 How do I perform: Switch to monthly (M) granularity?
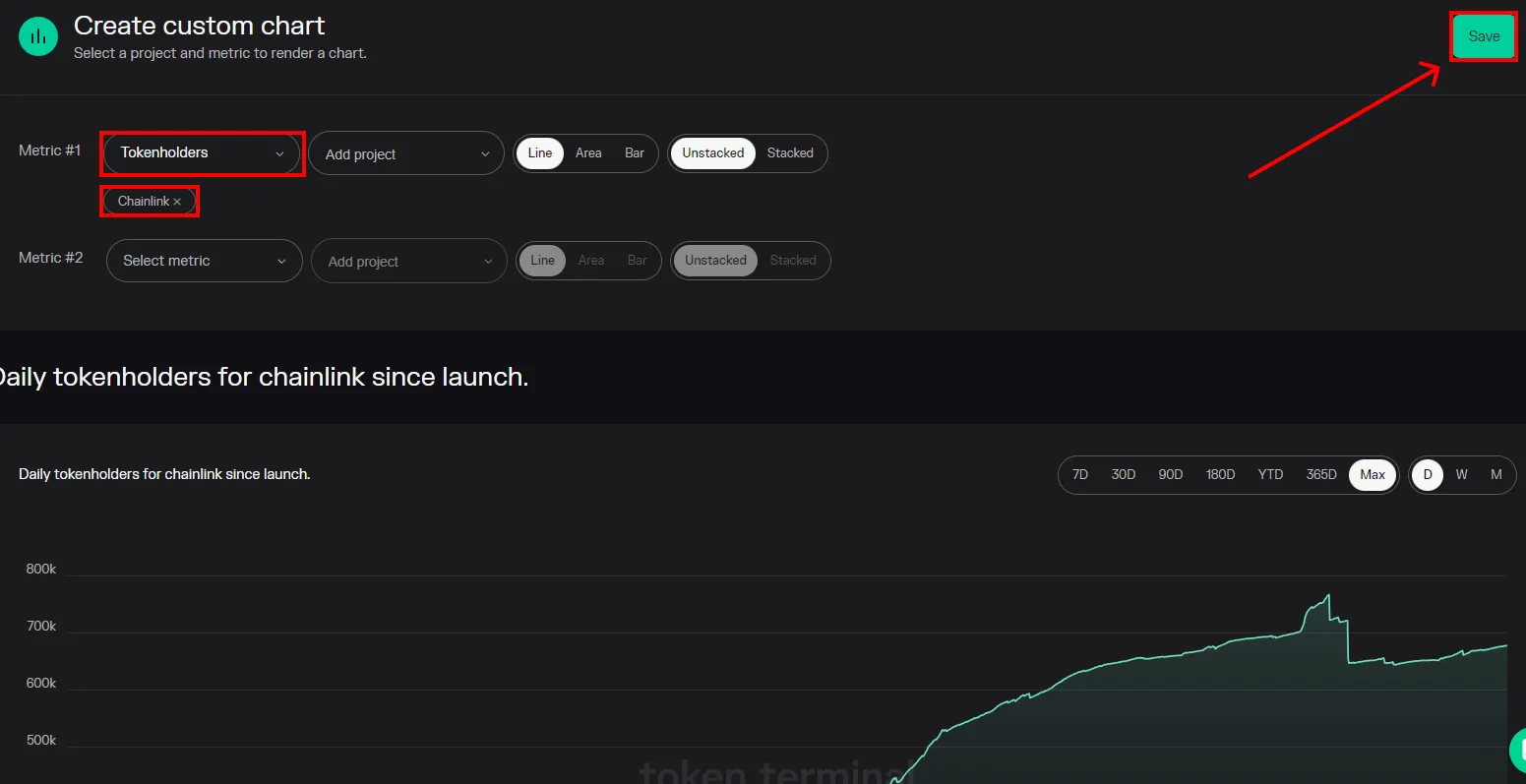click(1496, 475)
